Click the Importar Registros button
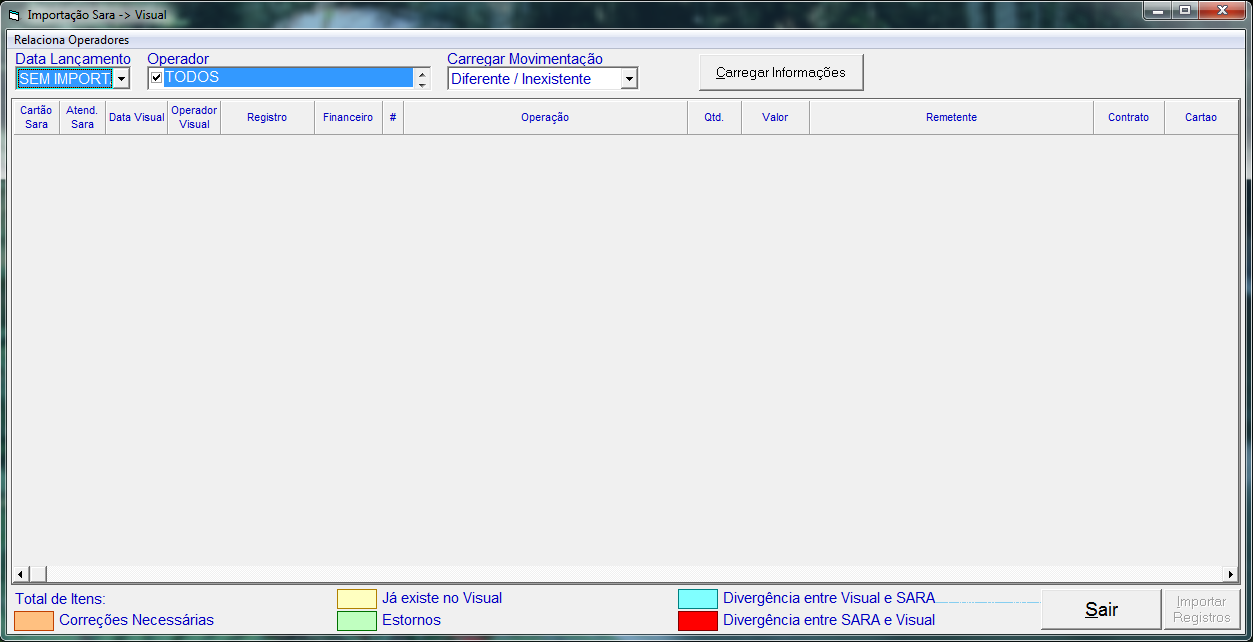Image resolution: width=1253 pixels, height=642 pixels. 1202,609
